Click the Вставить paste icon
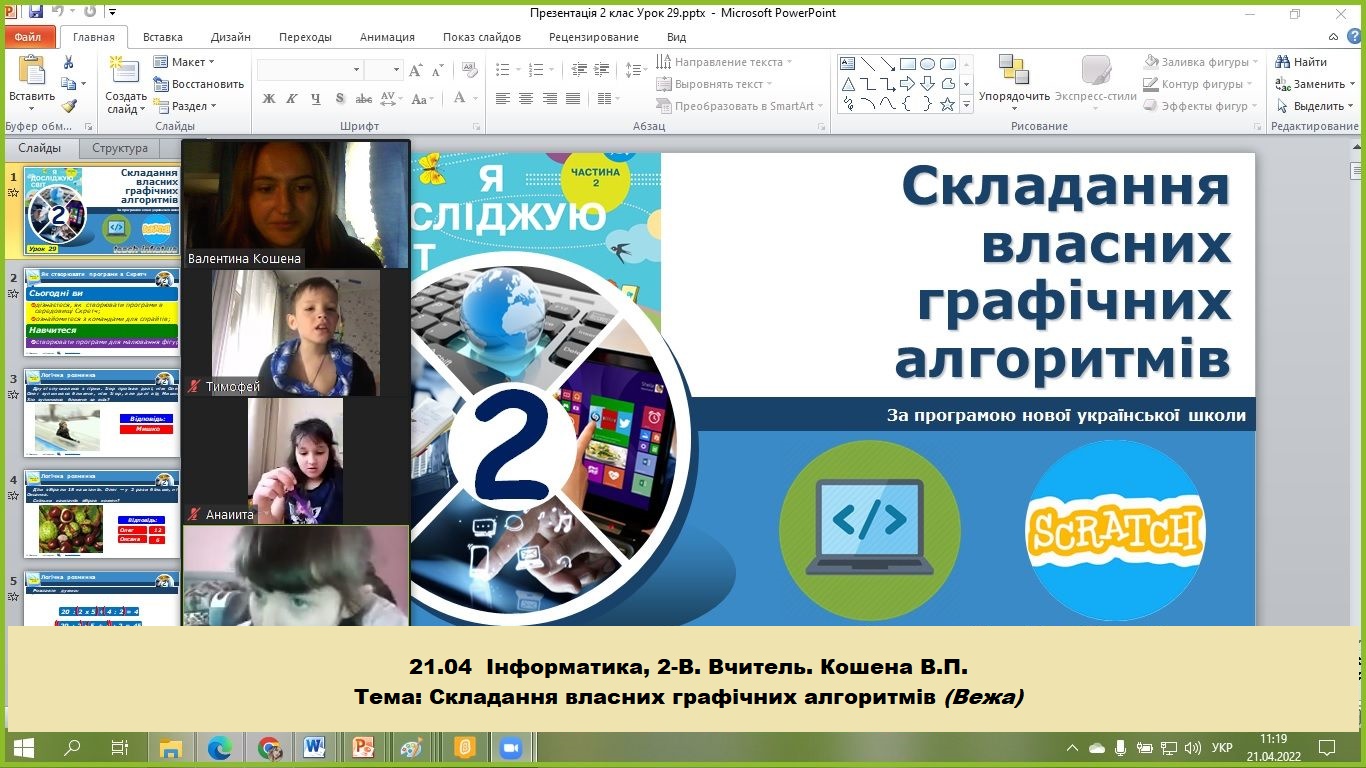The width and height of the screenshot is (1366, 768). [x=32, y=72]
